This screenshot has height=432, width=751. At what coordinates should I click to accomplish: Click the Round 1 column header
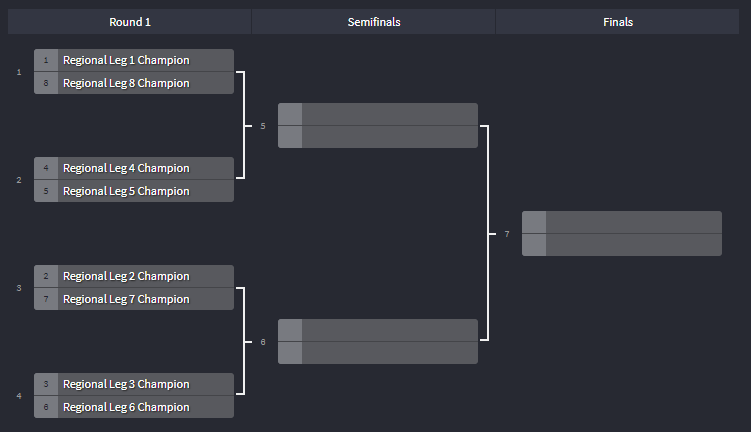coord(130,22)
